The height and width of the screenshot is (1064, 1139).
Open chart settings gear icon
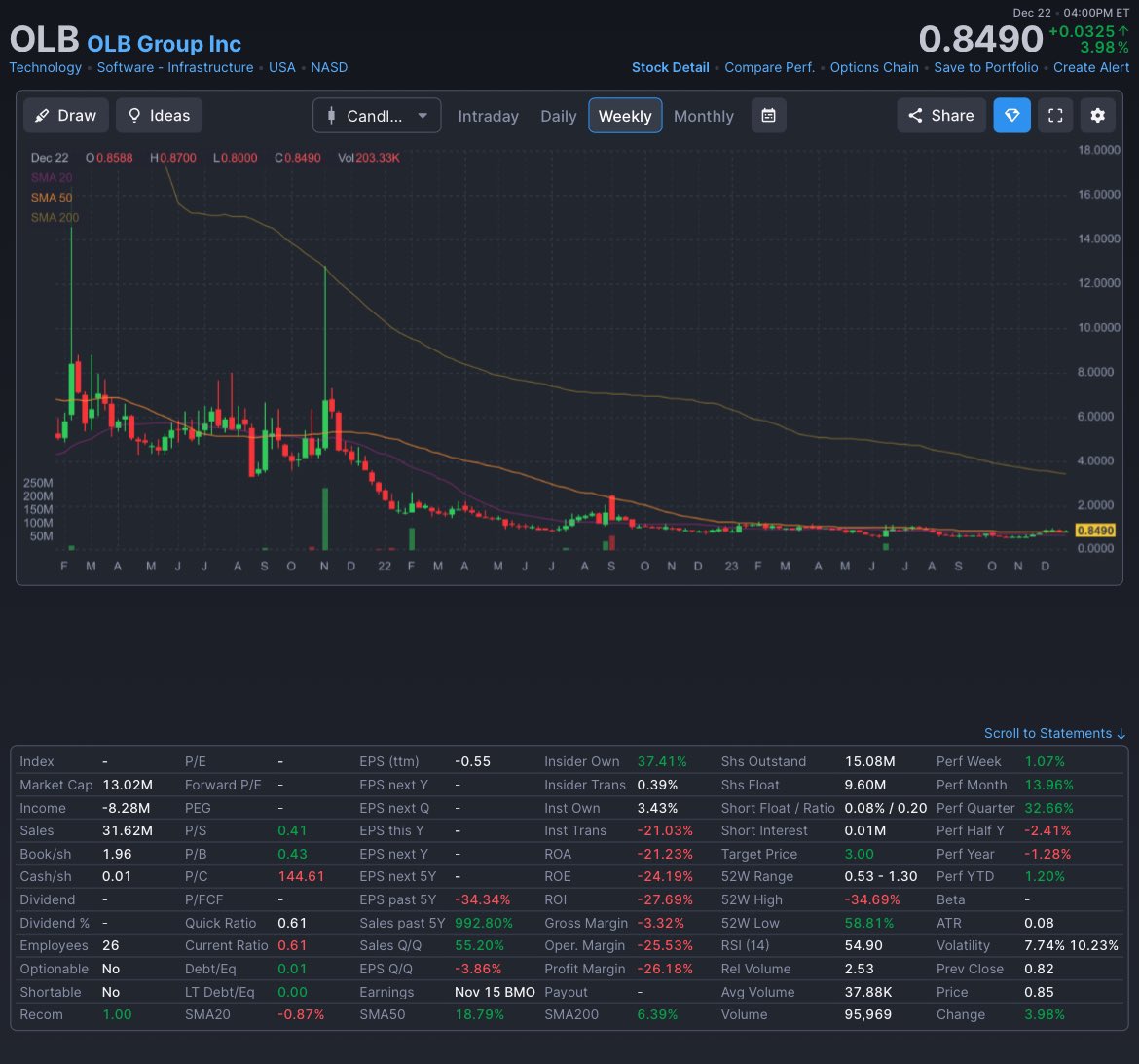1097,116
